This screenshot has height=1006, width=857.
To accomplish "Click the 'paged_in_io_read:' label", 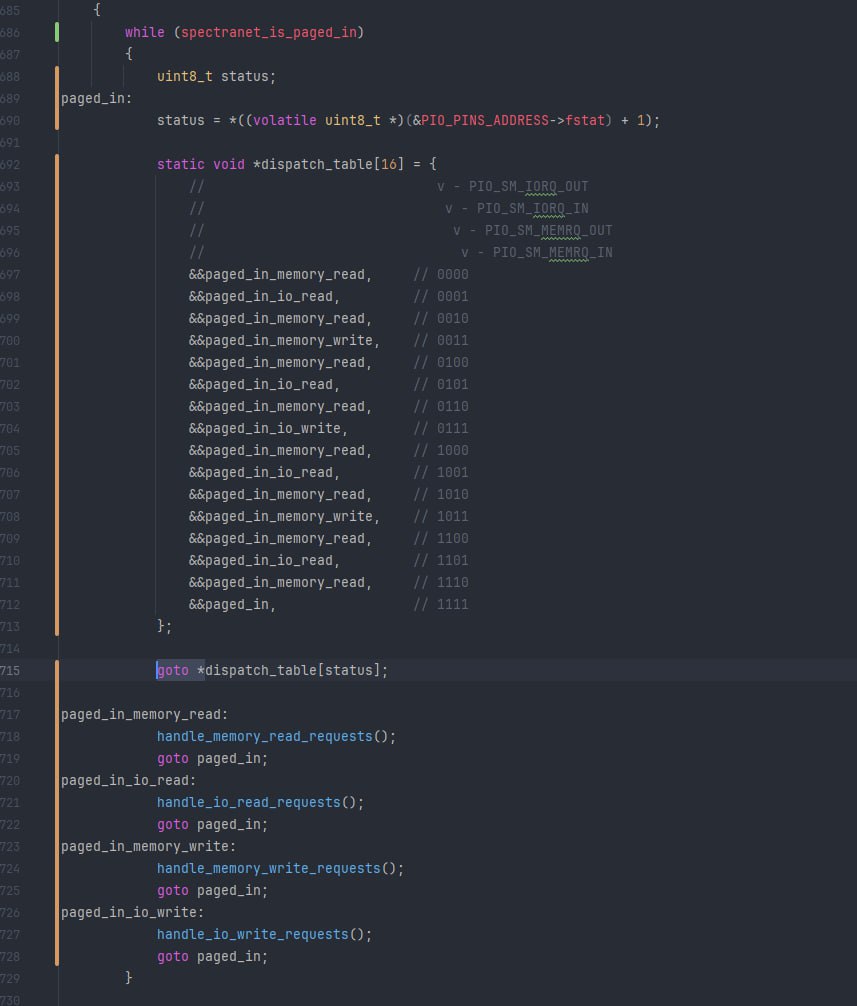I will 128,781.
